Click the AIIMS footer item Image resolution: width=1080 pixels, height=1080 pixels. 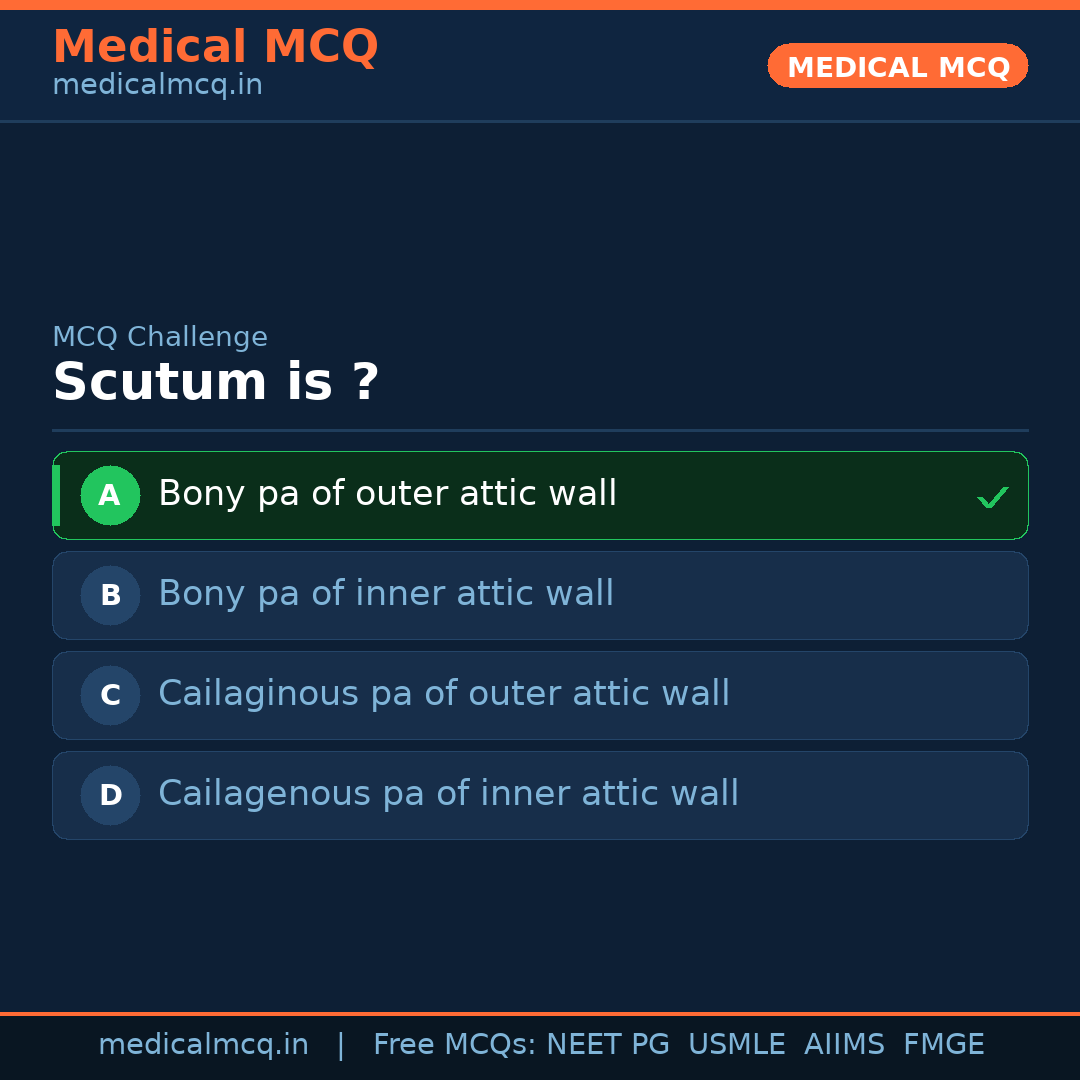point(845,1044)
